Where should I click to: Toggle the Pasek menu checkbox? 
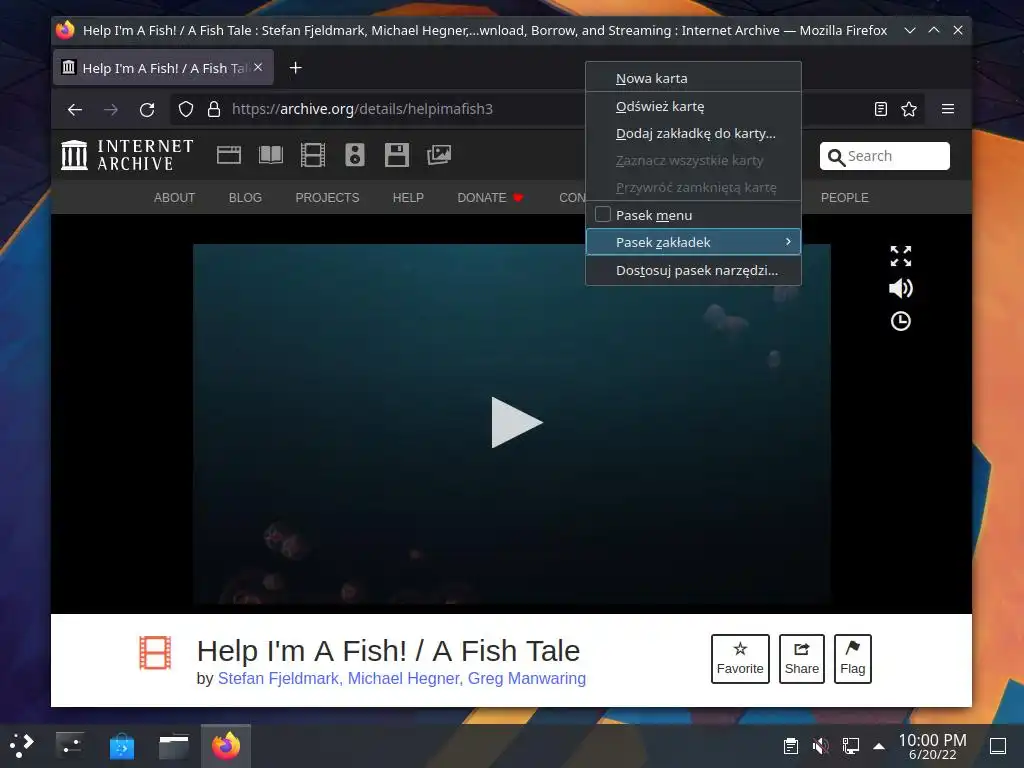[x=603, y=214]
